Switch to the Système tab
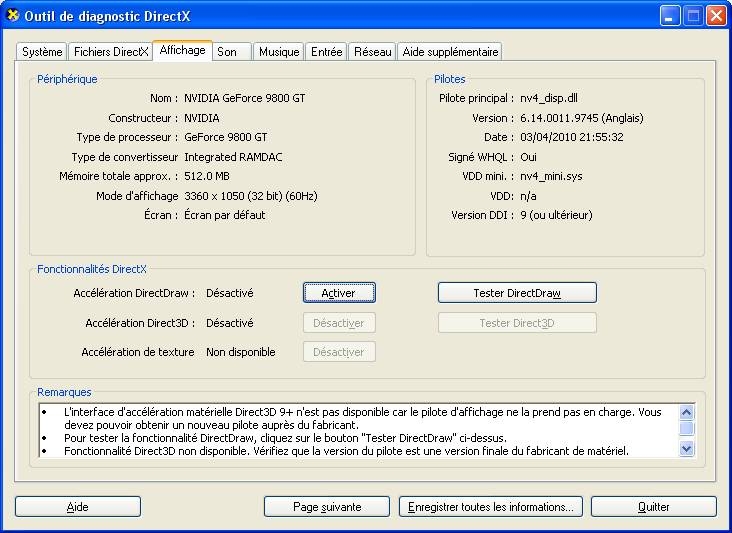 coord(42,52)
